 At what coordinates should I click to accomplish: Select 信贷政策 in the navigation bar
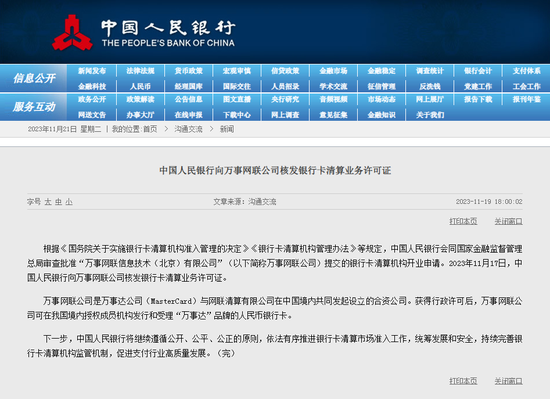pos(285,71)
